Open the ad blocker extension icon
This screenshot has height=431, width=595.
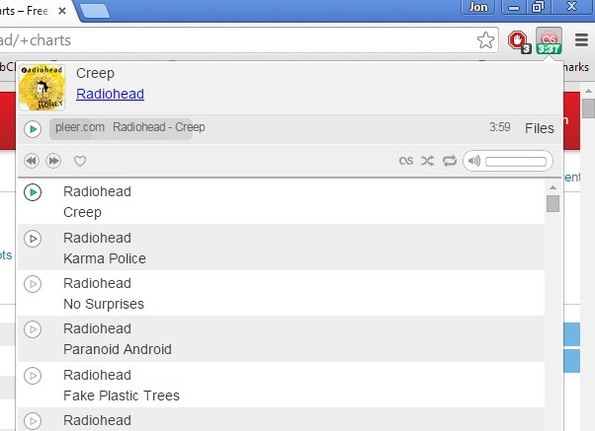(519, 41)
